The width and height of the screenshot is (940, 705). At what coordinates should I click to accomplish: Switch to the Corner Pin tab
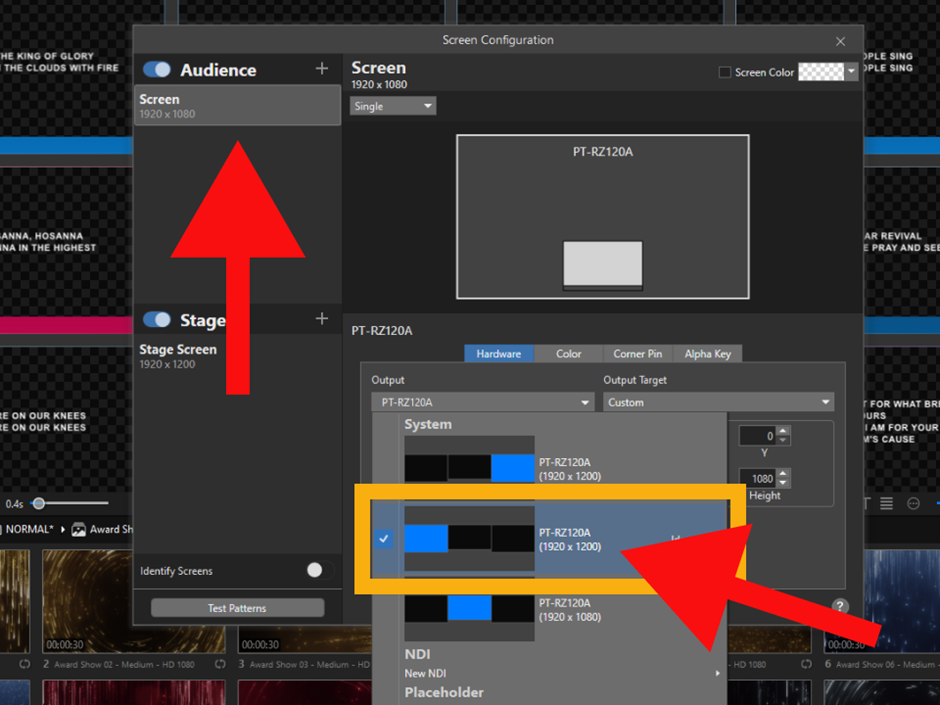click(637, 354)
